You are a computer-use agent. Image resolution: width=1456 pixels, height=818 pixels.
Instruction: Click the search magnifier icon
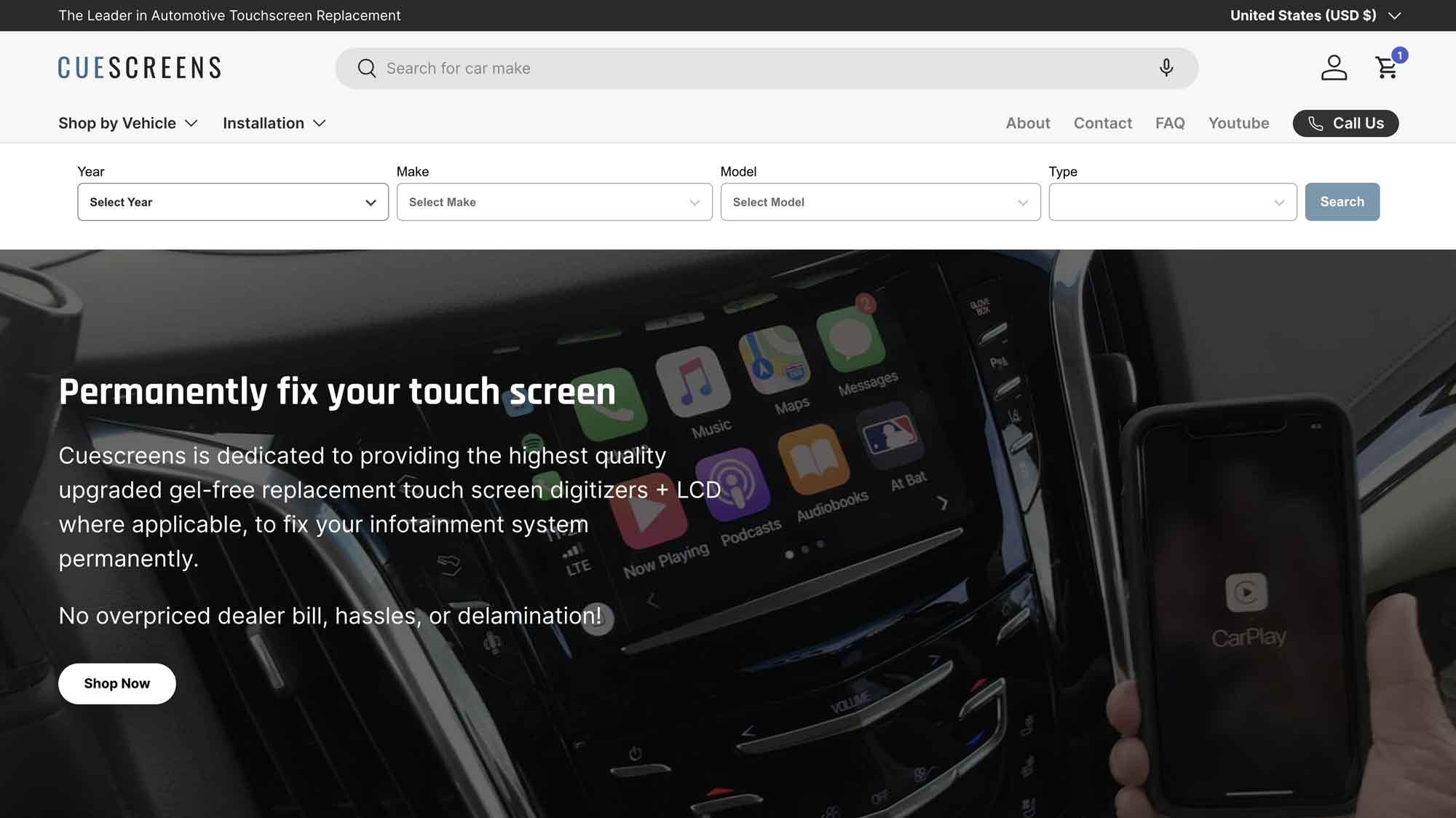(367, 68)
